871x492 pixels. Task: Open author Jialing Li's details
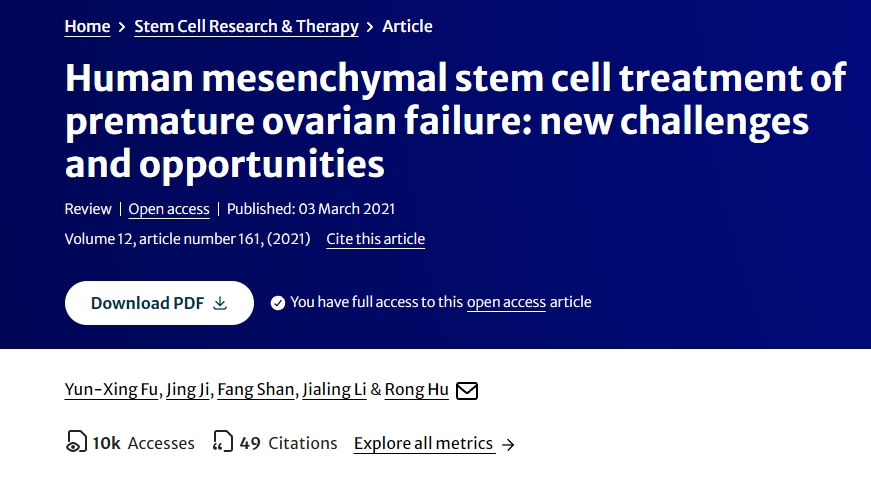336,389
